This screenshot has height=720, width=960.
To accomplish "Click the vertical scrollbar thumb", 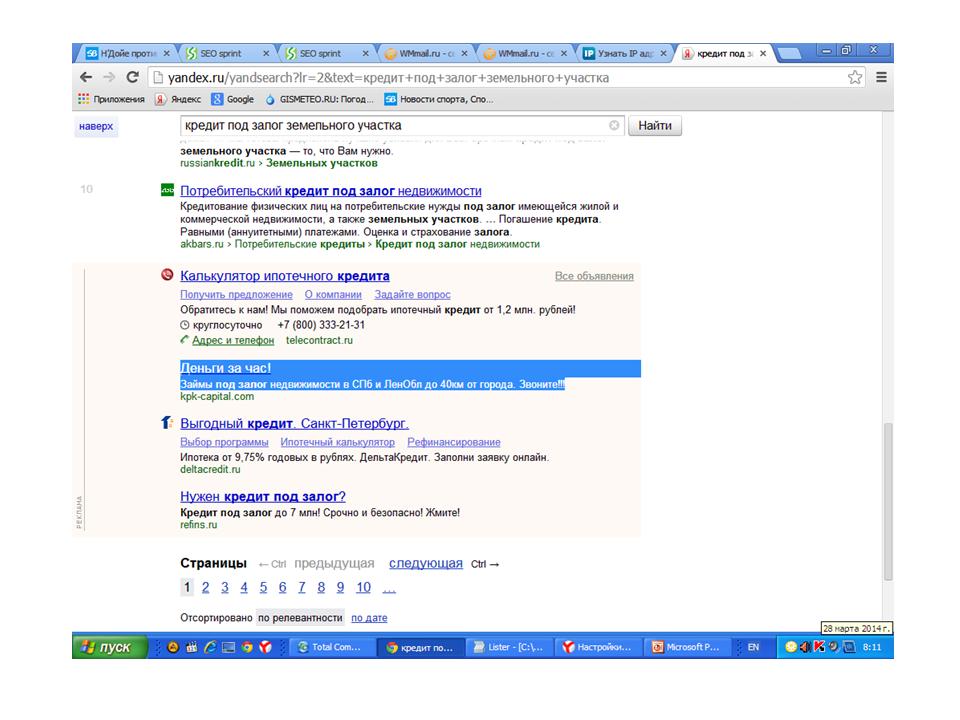I will (888, 501).
